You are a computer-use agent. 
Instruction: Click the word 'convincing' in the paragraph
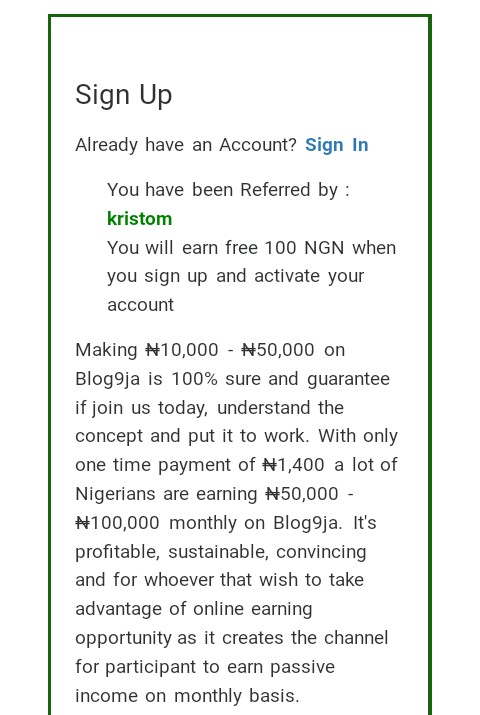(321, 552)
